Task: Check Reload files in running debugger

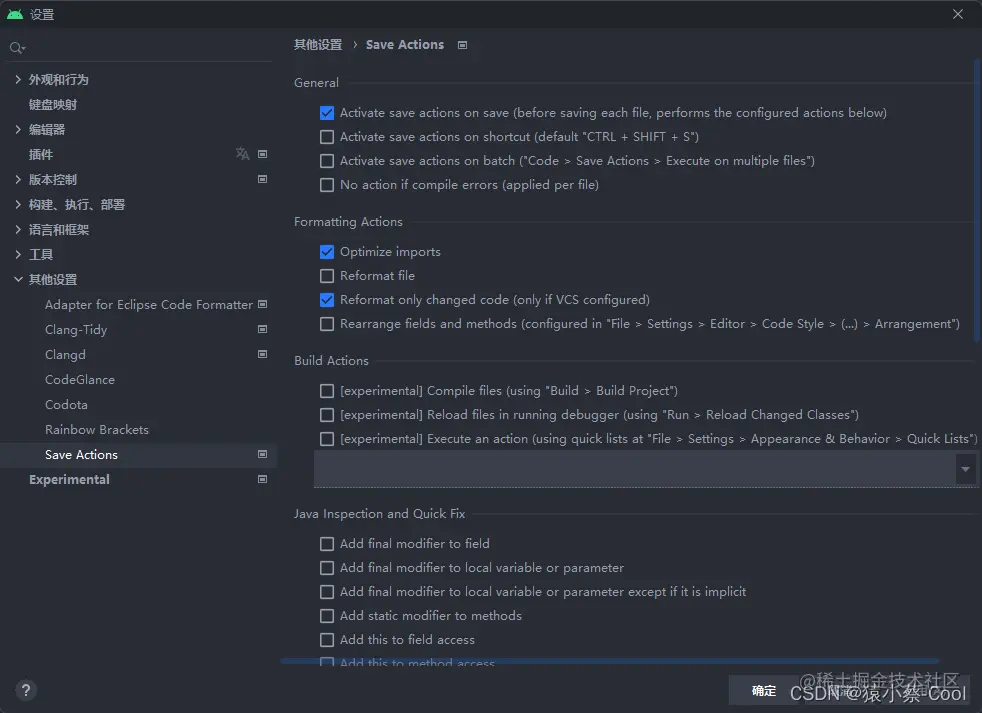Action: (x=326, y=415)
